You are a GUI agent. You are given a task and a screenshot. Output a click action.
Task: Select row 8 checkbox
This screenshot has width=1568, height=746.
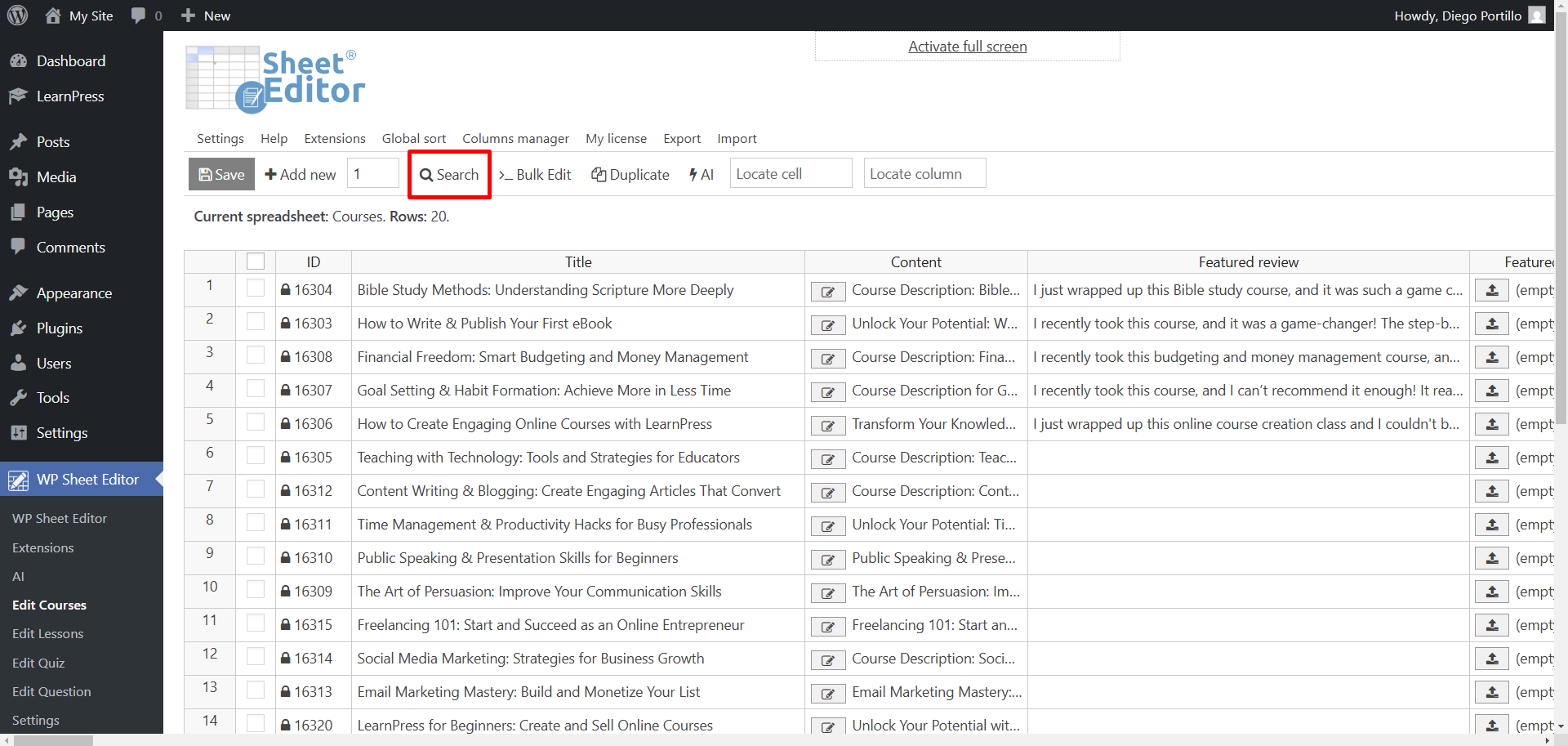point(256,523)
